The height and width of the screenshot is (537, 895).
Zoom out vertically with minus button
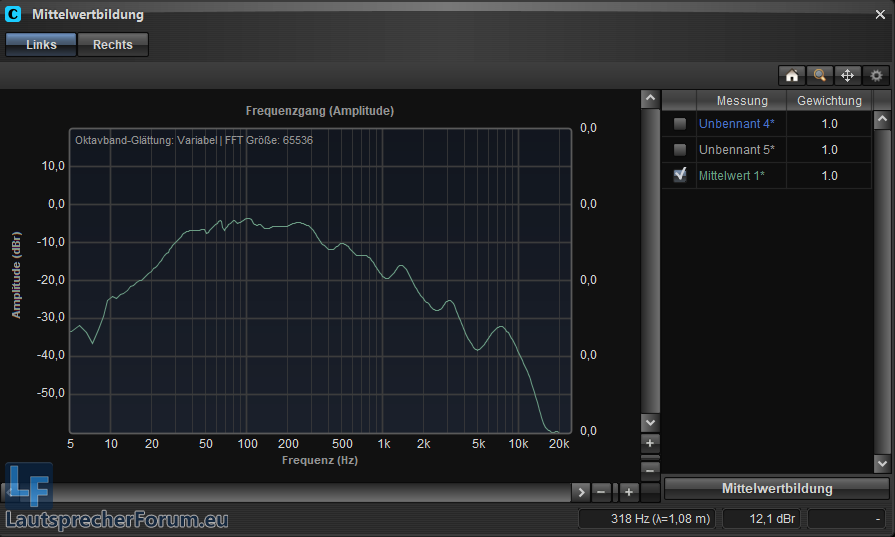point(650,468)
